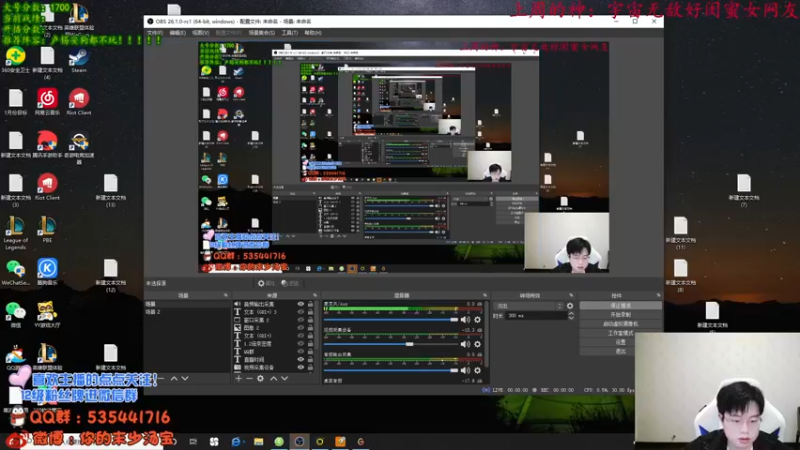Viewport: 800px width, 450px height.
Task: Pop out the 转场特效 dock with header icon
Action: click(571, 295)
